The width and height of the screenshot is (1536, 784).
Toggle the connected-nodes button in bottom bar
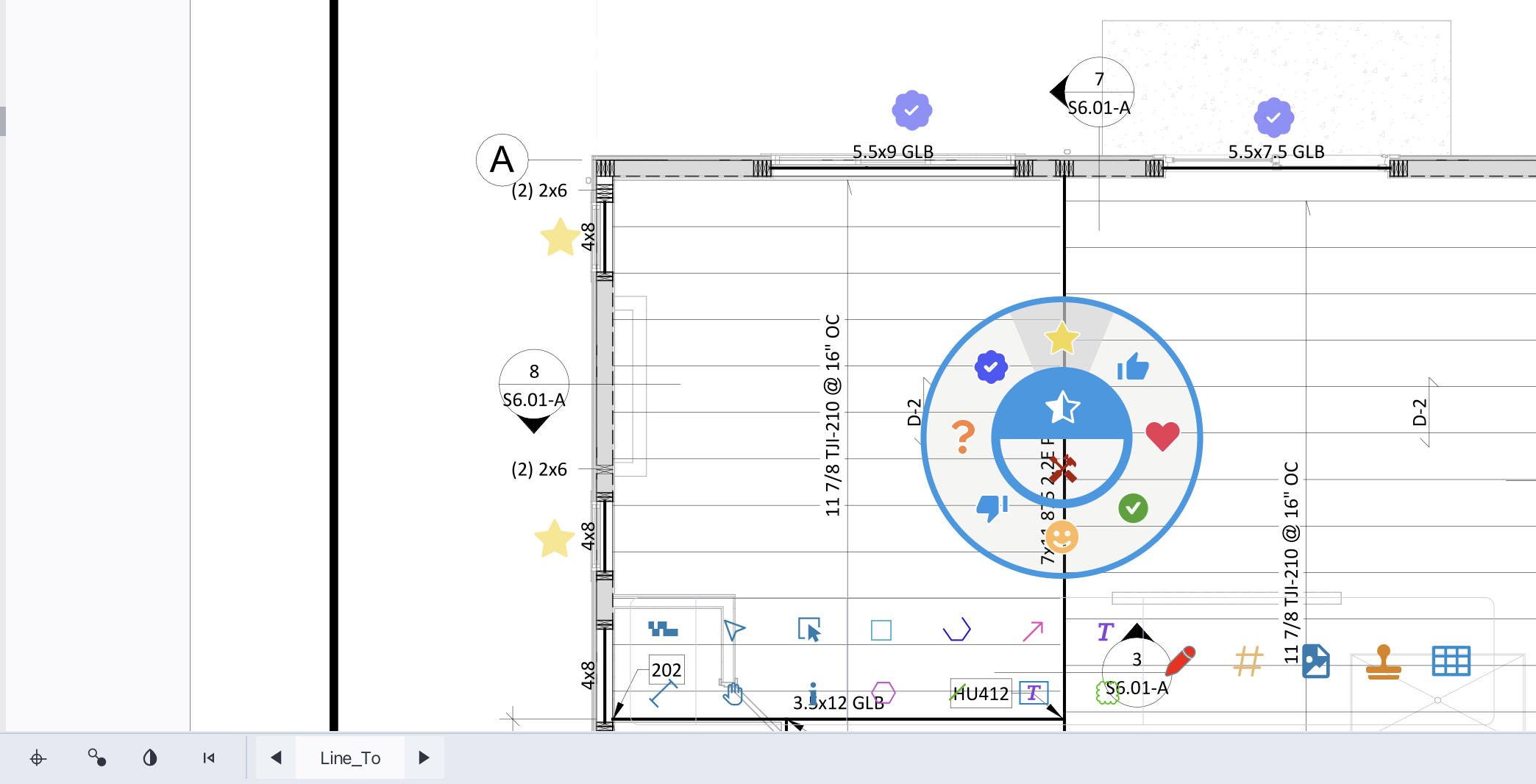tap(97, 758)
